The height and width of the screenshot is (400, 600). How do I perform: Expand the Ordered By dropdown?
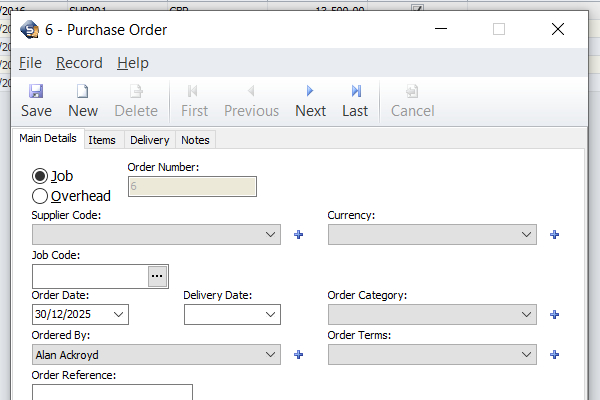271,355
